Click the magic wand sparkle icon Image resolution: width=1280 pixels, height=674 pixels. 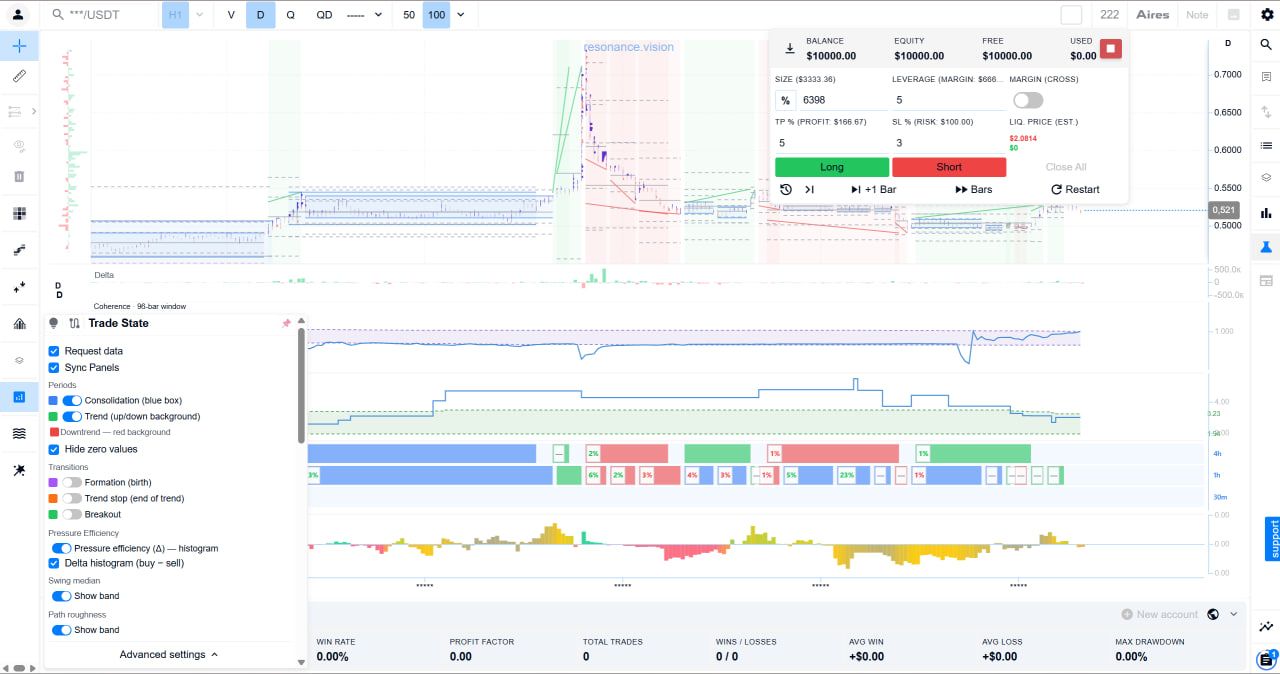(19, 469)
